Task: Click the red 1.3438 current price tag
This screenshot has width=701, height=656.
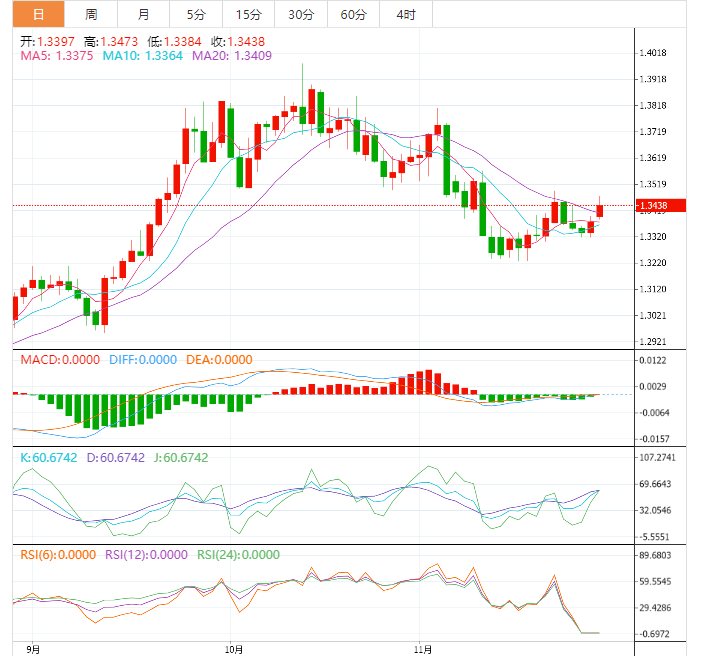Action: [659, 206]
